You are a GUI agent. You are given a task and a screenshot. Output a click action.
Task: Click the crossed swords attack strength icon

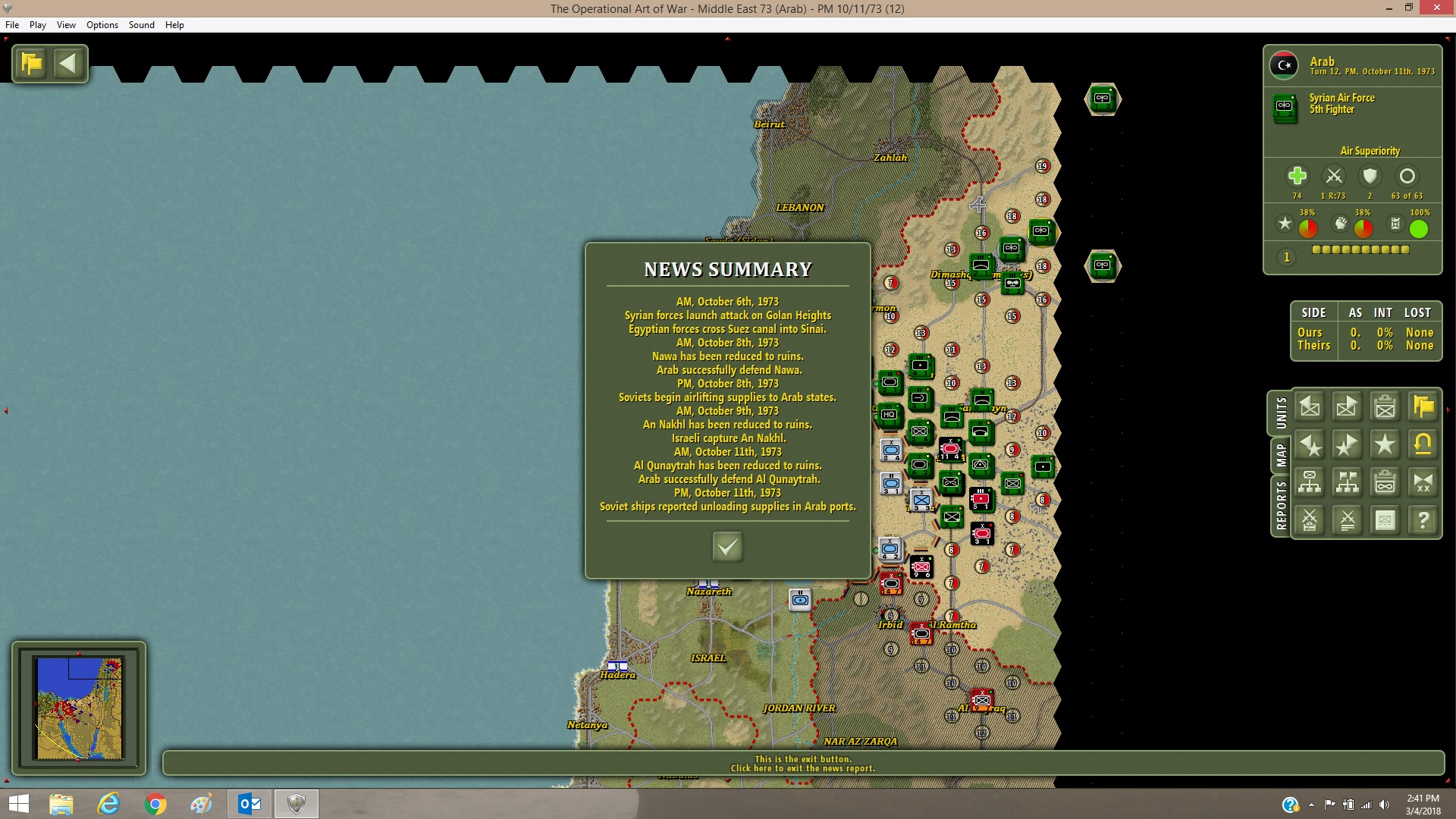1333,176
